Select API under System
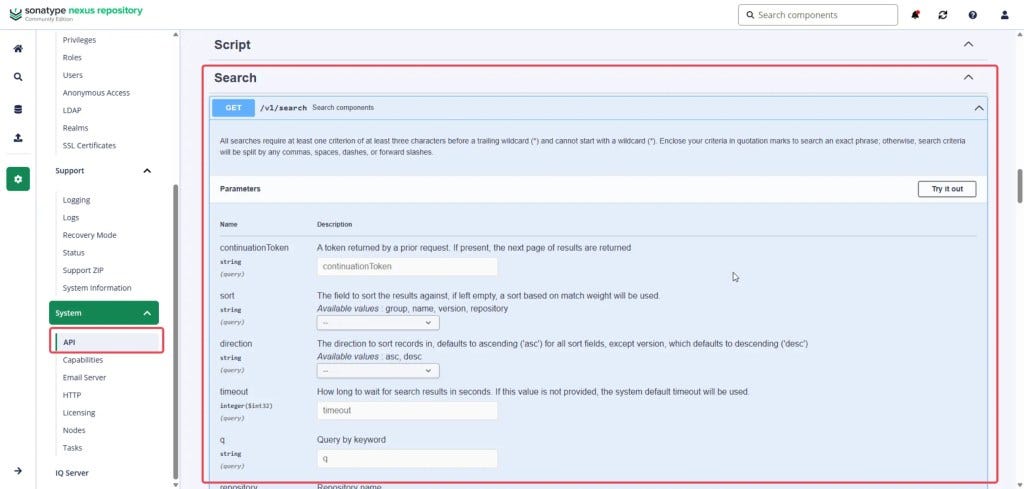This screenshot has height=489, width=1024. point(106,341)
